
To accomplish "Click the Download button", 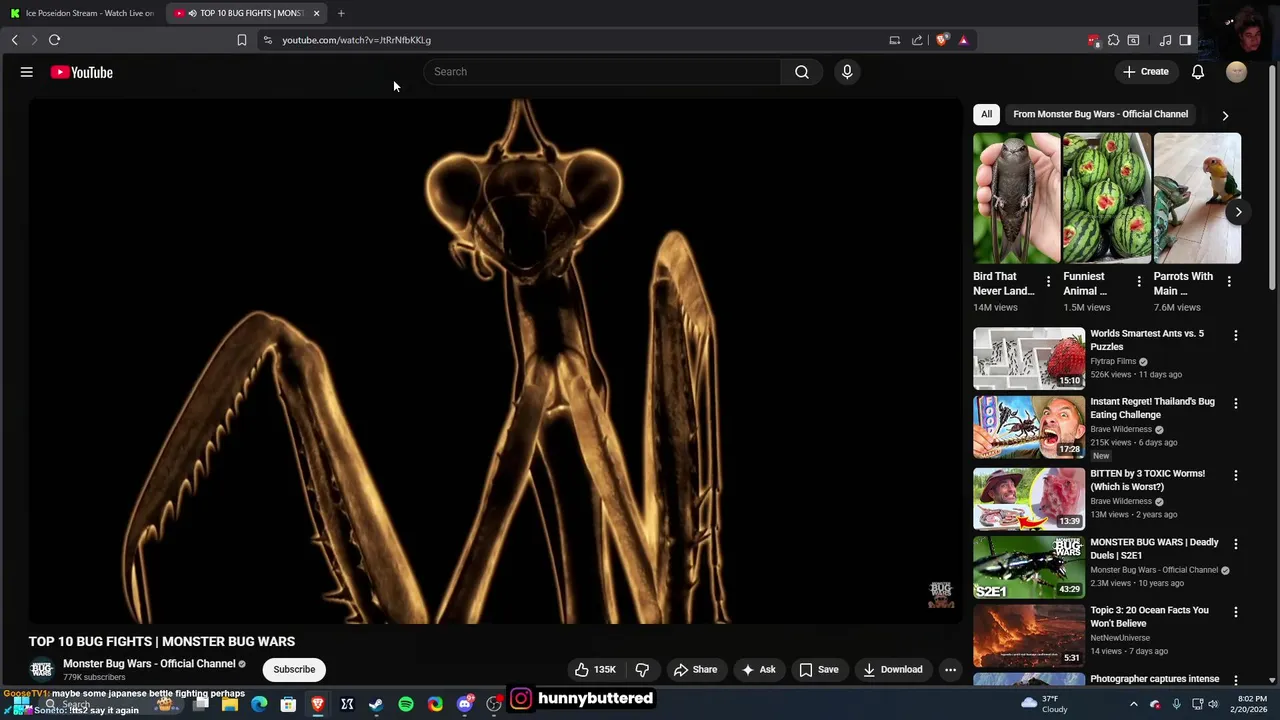I will (892, 669).
